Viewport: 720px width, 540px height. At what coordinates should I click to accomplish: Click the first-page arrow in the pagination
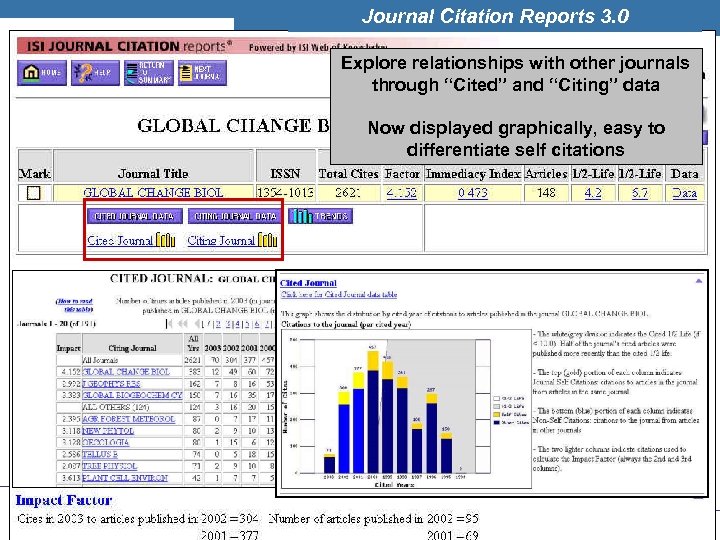(169, 324)
